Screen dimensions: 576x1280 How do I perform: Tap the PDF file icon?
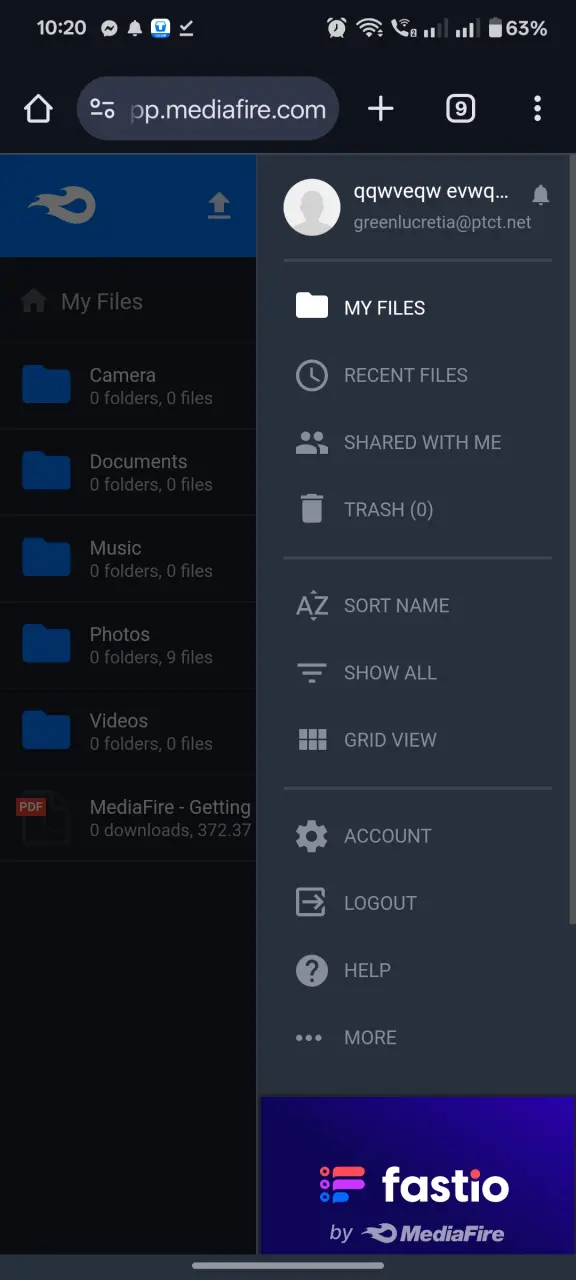45,818
